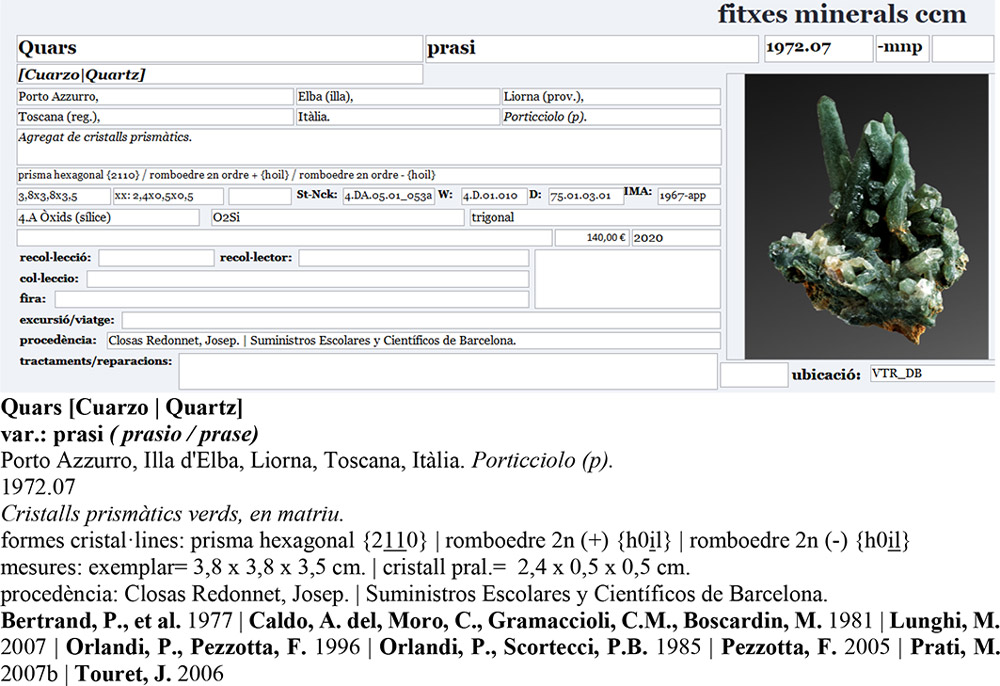Click the reference 'Touret, J.'

pos(124,674)
